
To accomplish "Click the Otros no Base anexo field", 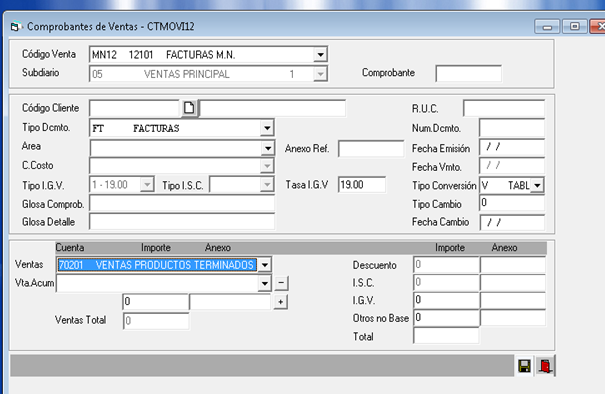I will tap(513, 318).
